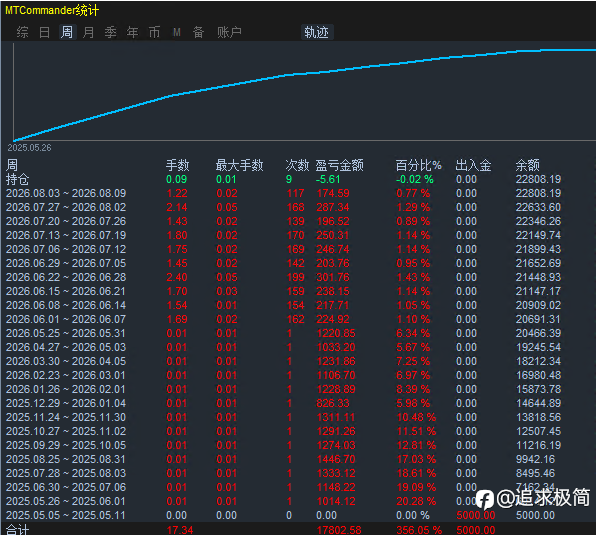Open the 年 yearly statistics tab

pos(133,32)
